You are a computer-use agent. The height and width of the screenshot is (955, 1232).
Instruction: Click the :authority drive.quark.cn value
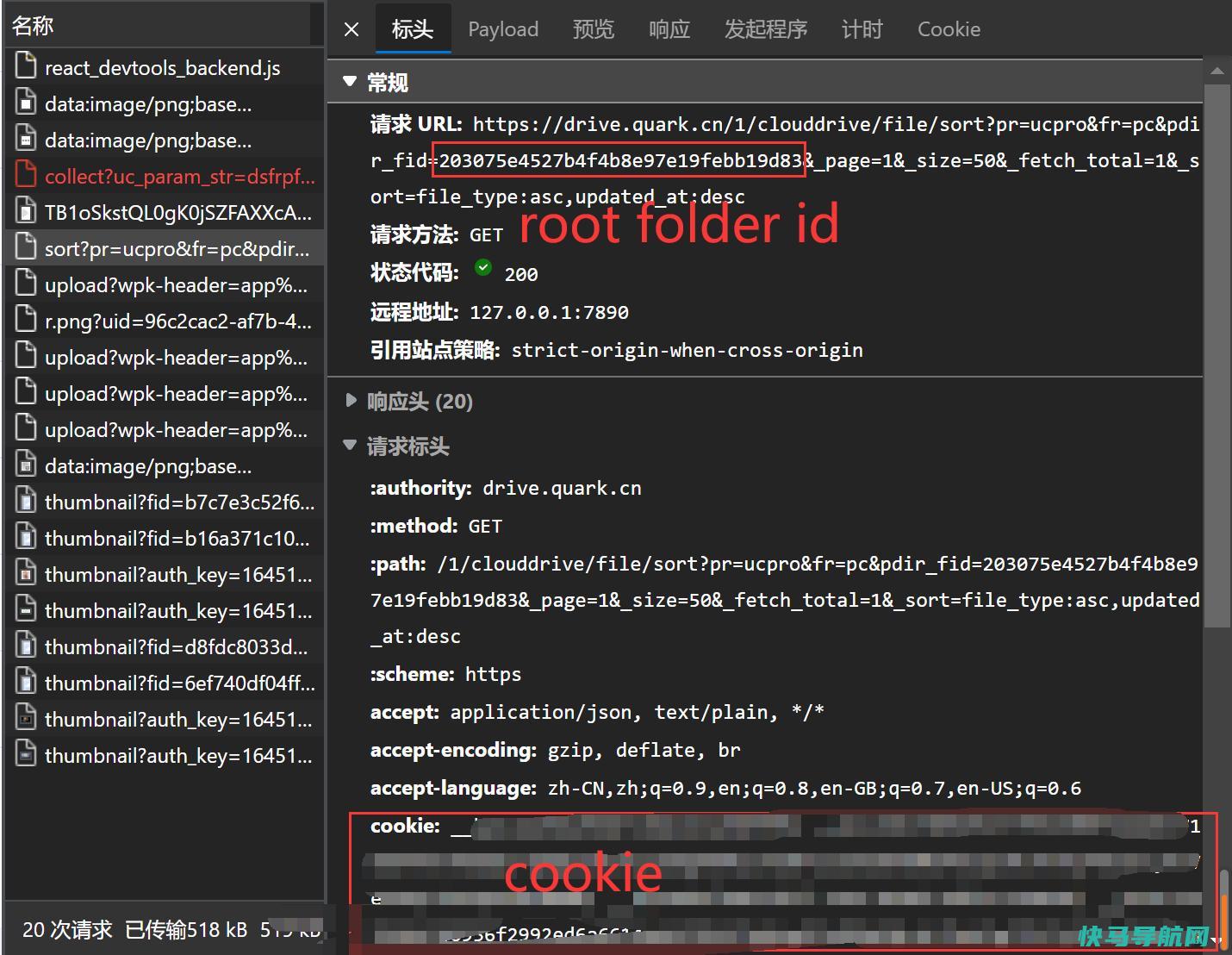(562, 488)
